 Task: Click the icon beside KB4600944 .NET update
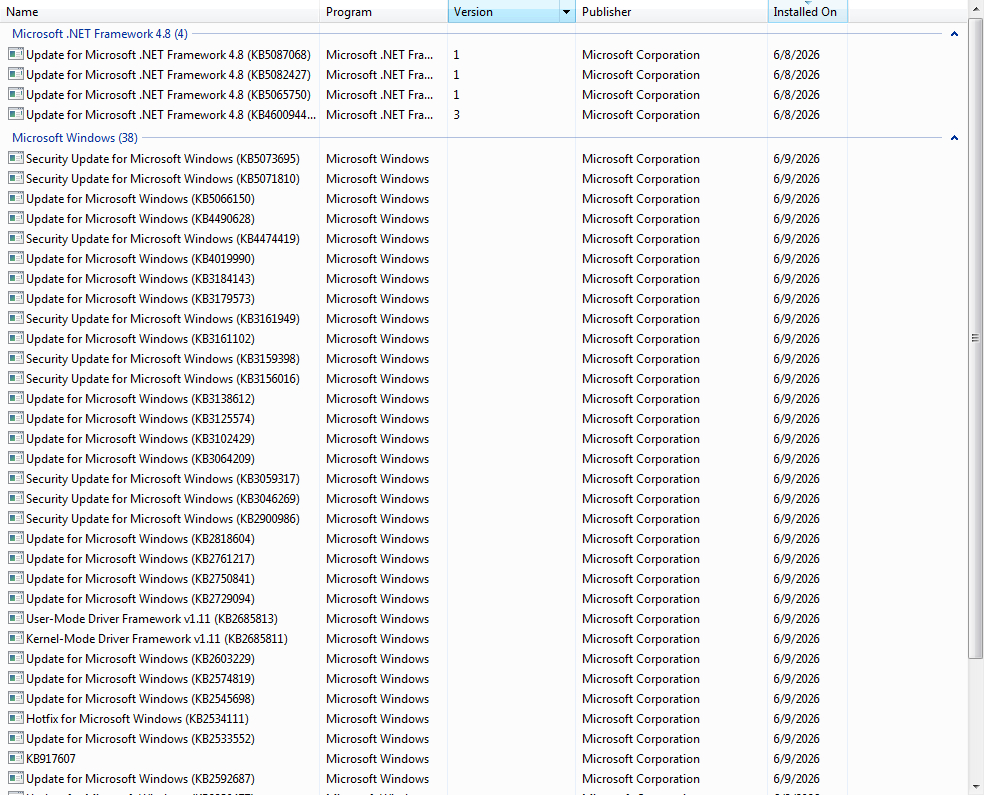coord(16,115)
